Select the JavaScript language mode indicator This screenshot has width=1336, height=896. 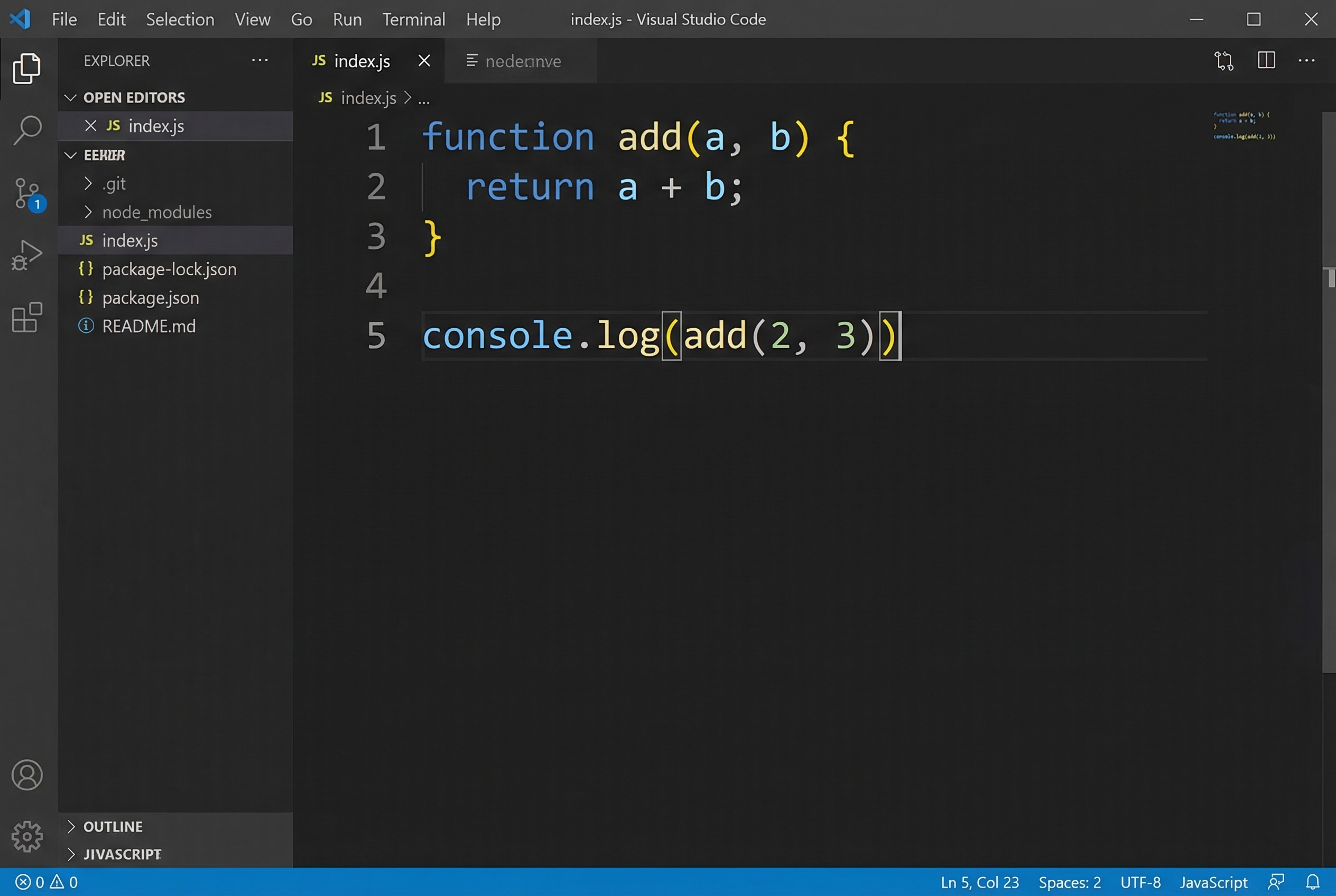pyautogui.click(x=1213, y=881)
